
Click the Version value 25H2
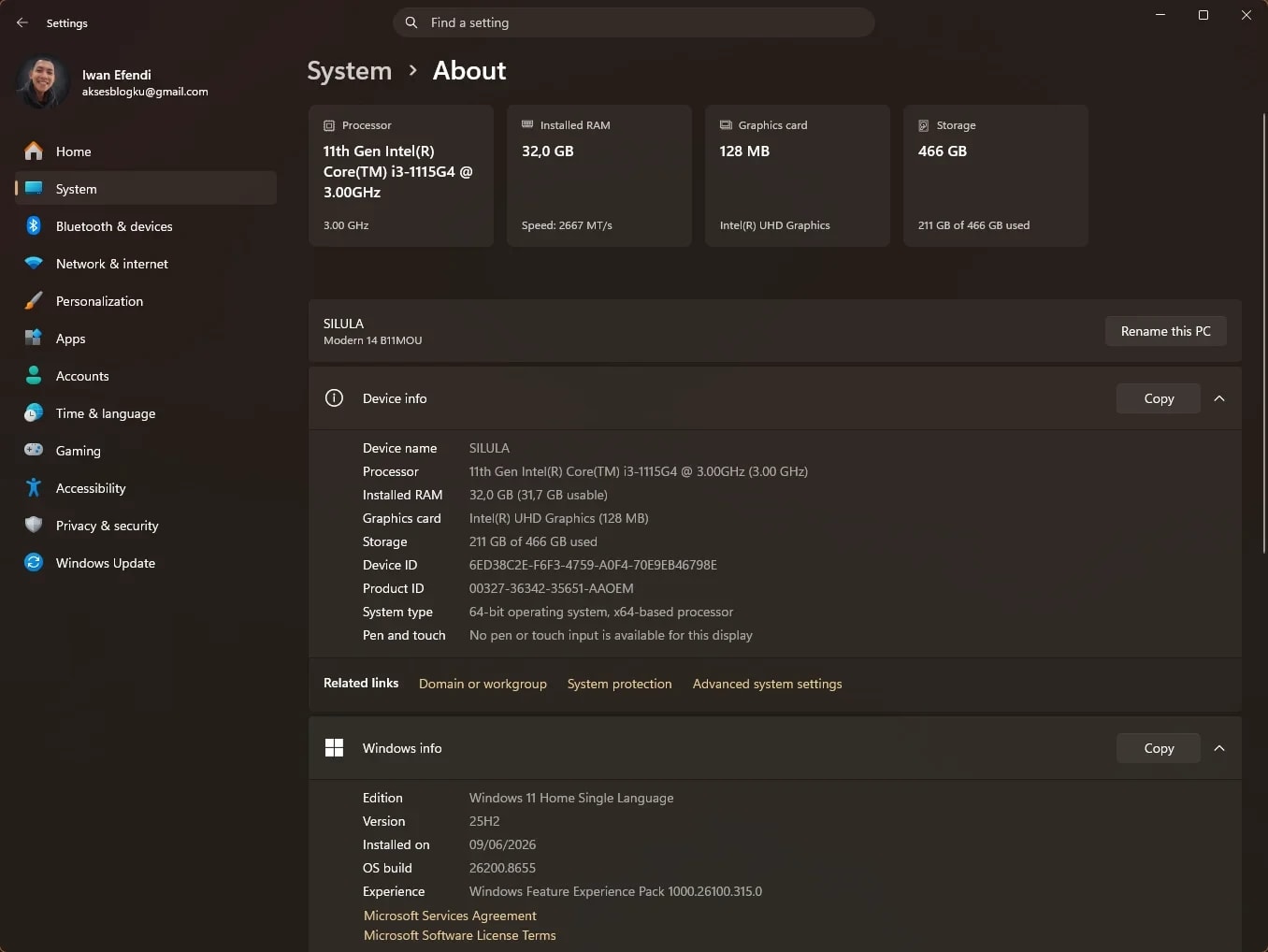[x=484, y=821]
